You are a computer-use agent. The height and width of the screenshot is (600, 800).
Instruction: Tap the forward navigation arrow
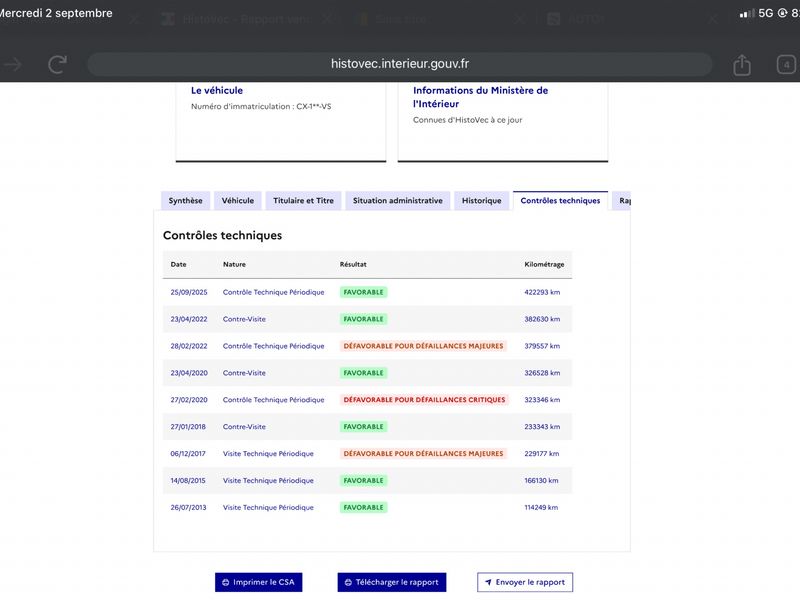(12, 64)
